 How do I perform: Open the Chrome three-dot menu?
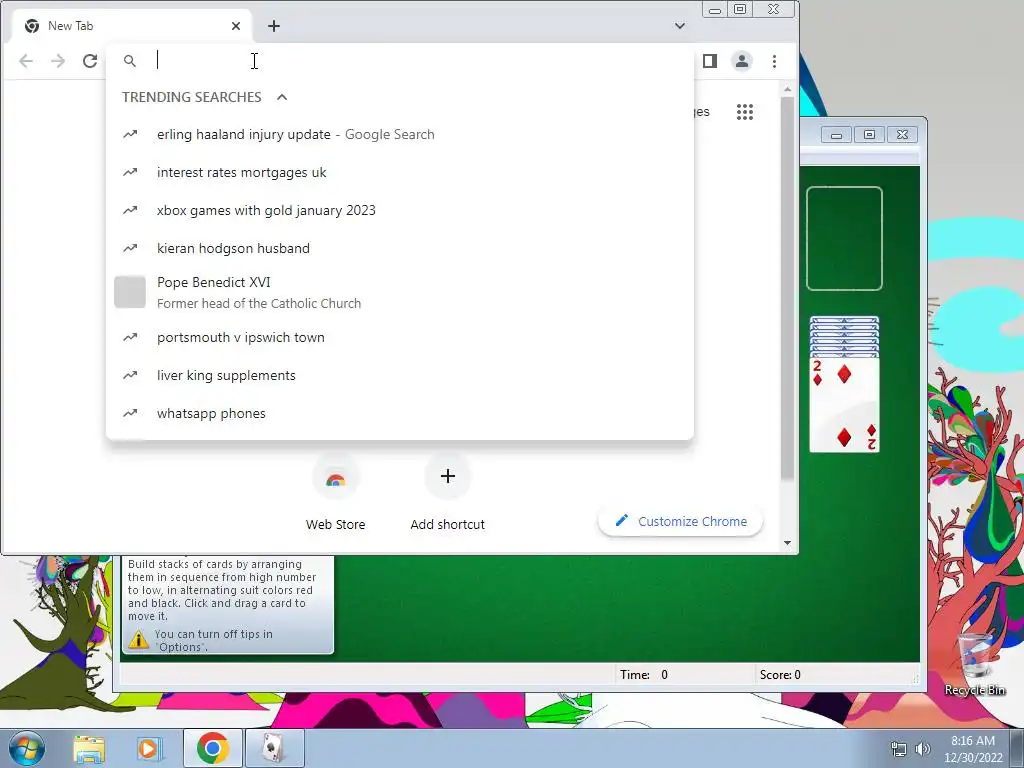coord(775,61)
